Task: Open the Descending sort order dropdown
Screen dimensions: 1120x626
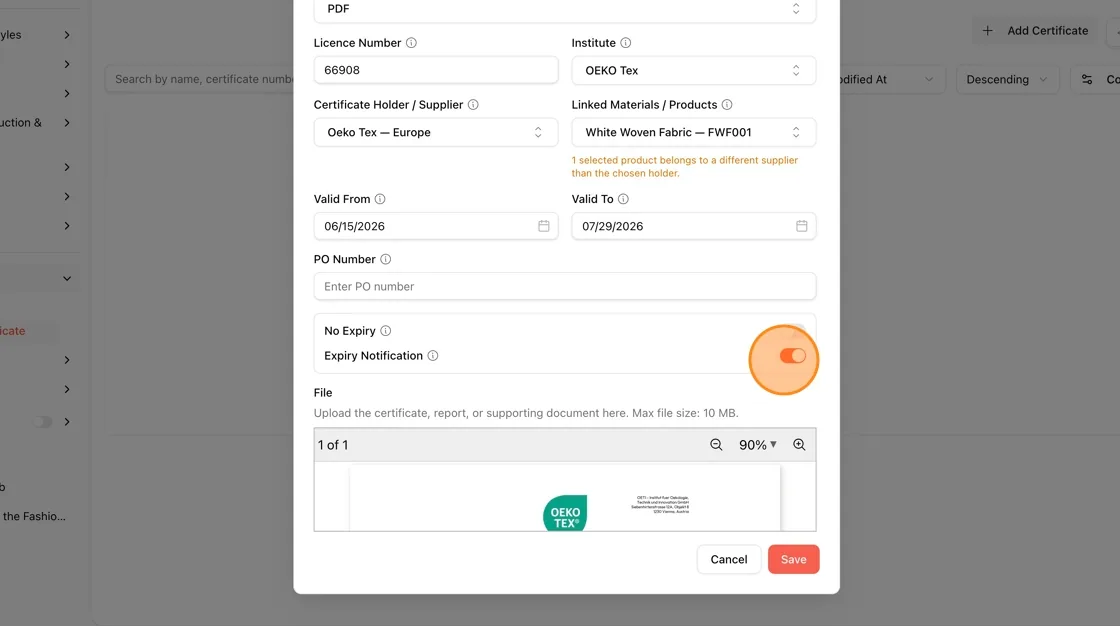Action: pos(1006,79)
